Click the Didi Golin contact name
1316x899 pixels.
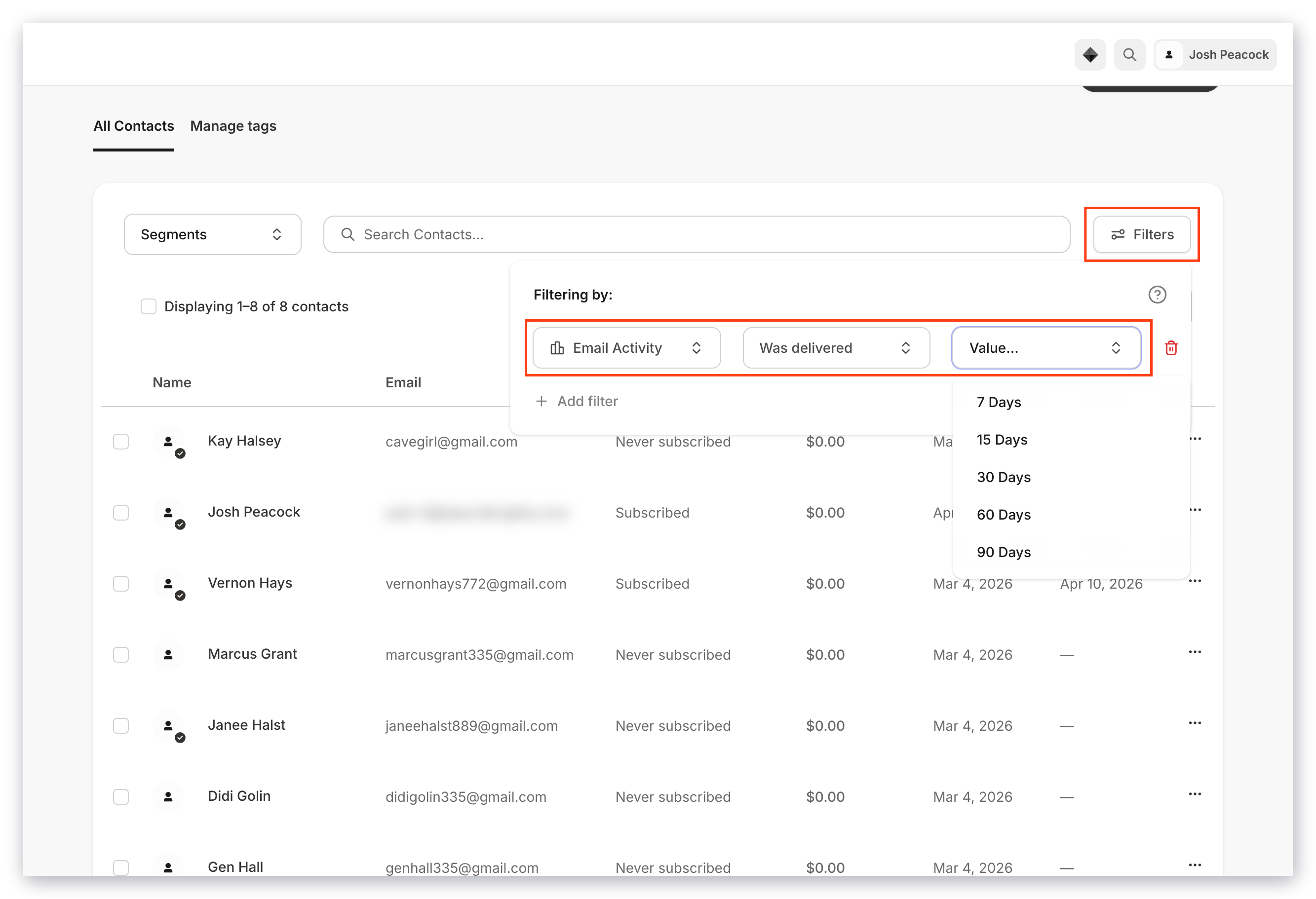point(239,796)
